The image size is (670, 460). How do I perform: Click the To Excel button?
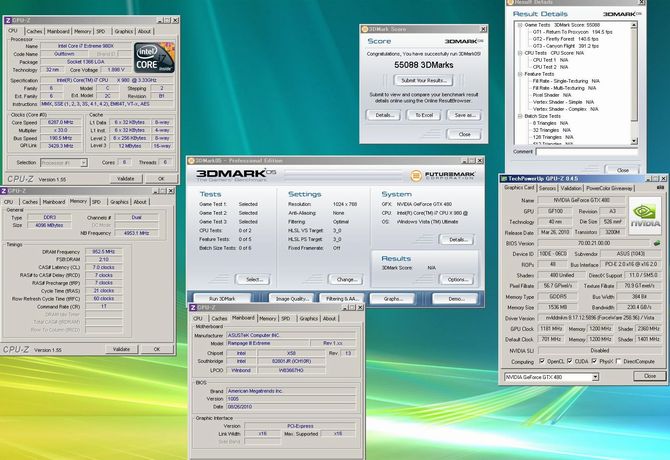(x=424, y=115)
